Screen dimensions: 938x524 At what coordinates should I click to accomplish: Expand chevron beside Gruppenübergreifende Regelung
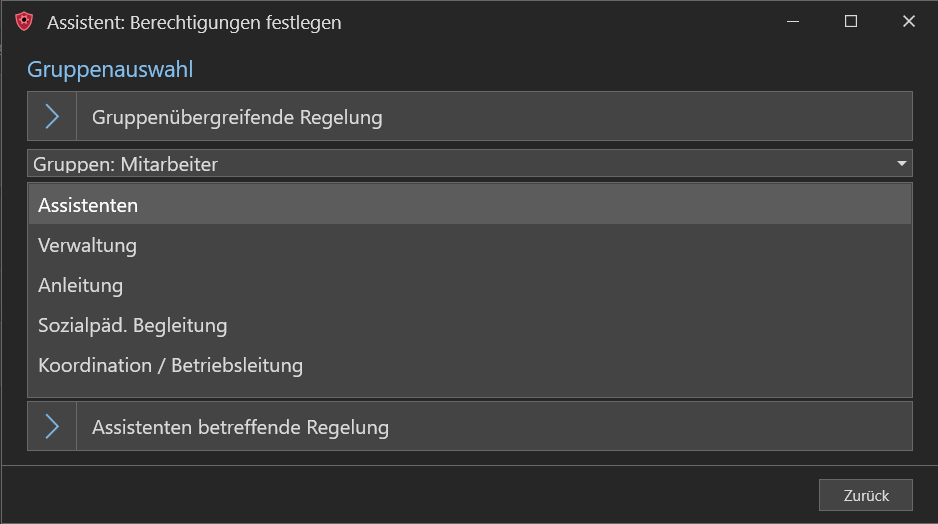pyautogui.click(x=52, y=117)
